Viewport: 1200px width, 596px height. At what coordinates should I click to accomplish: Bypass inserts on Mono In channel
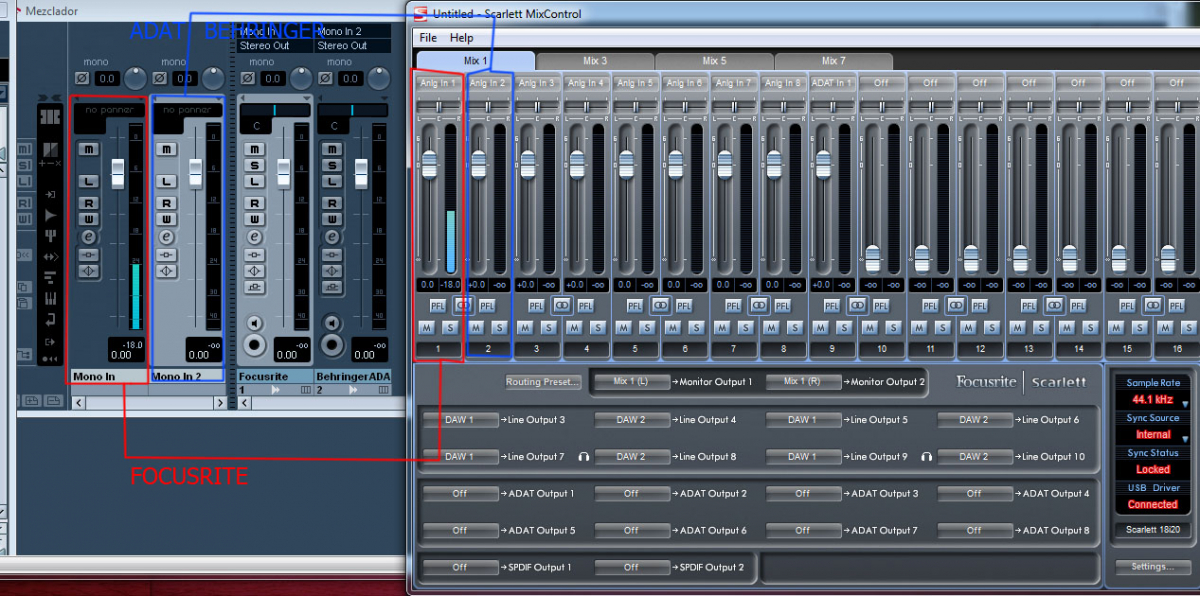89,254
